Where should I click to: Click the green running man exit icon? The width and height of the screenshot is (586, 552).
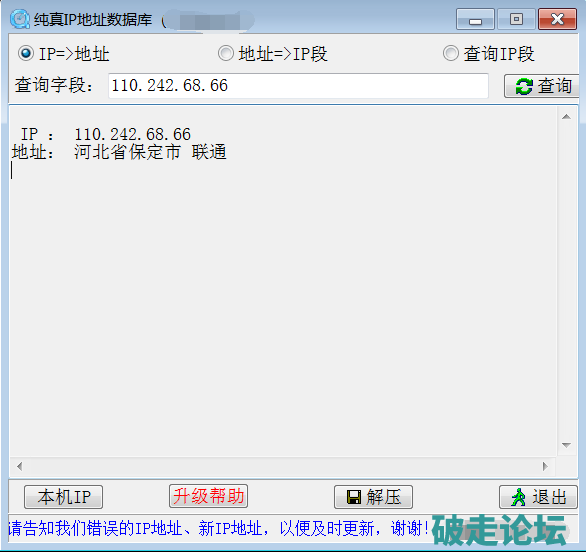[518, 497]
